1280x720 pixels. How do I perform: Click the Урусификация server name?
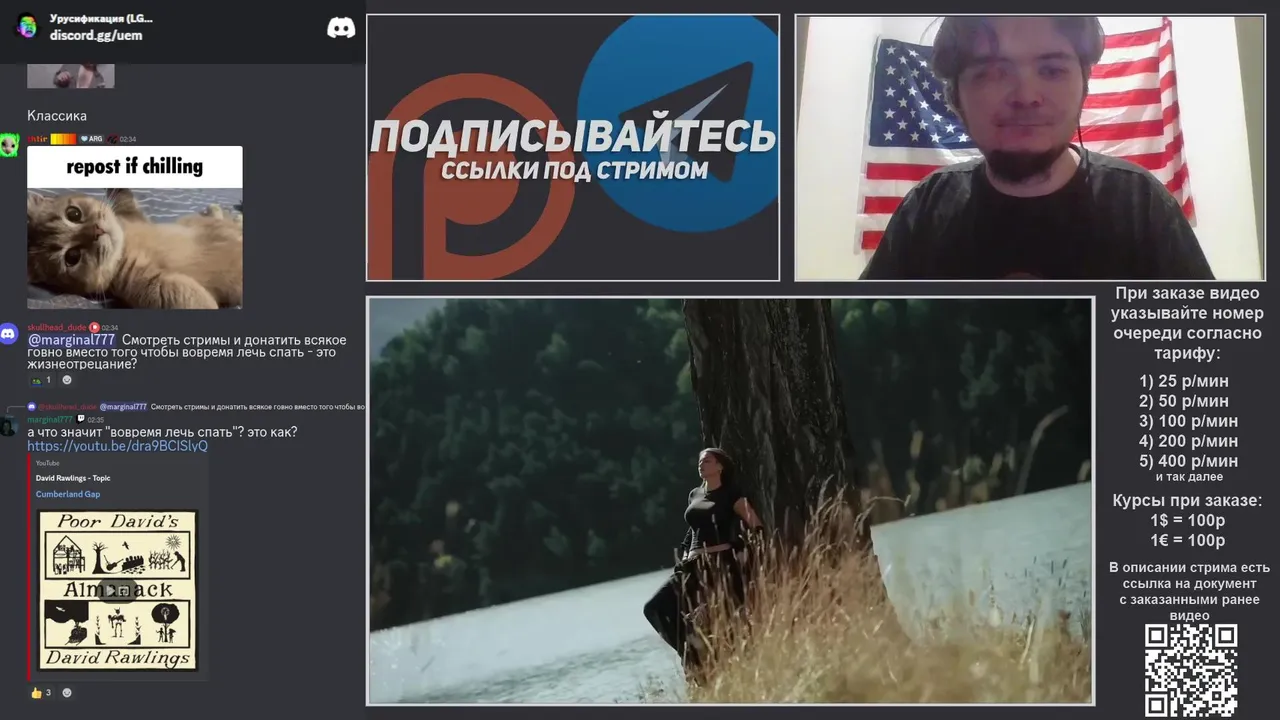(101, 18)
